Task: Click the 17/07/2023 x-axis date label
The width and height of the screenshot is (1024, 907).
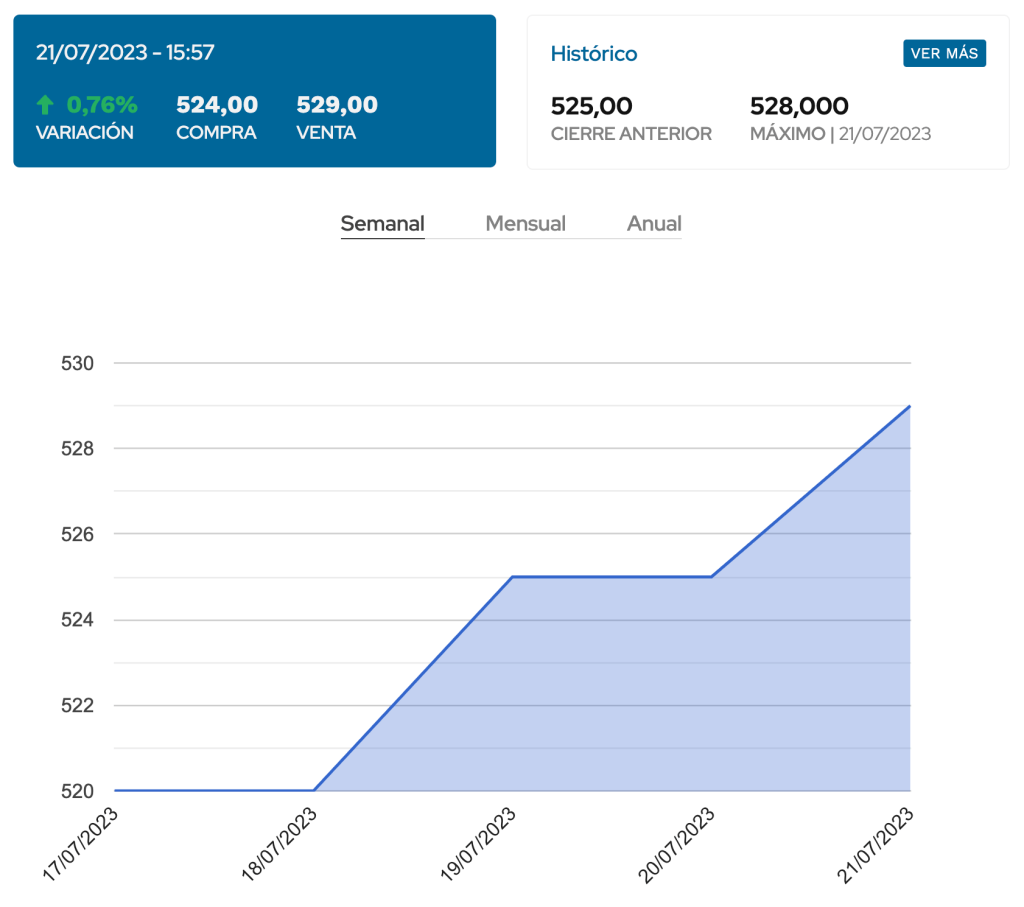Action: point(81,845)
